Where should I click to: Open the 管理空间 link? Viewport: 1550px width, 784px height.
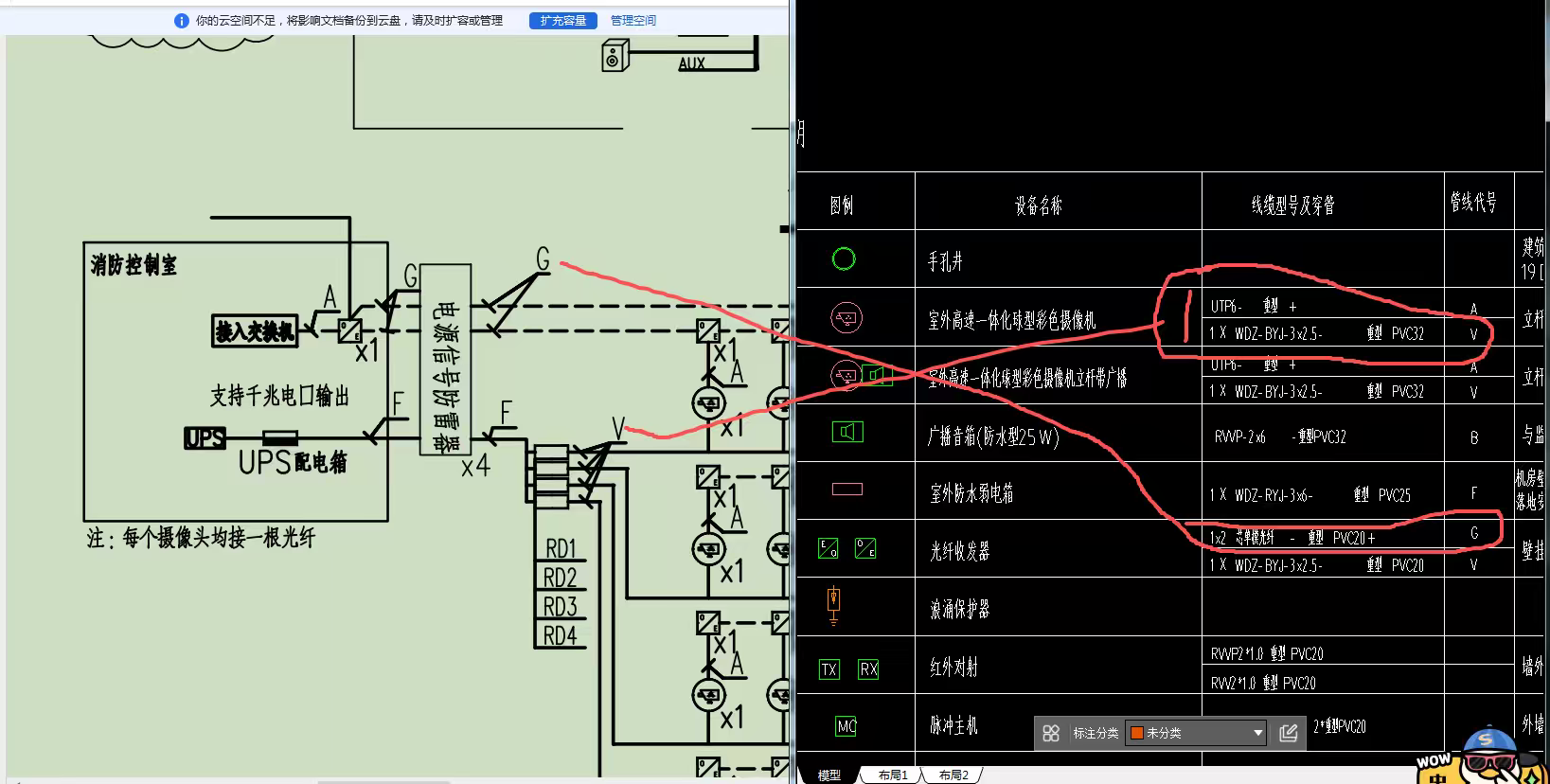[x=633, y=20]
